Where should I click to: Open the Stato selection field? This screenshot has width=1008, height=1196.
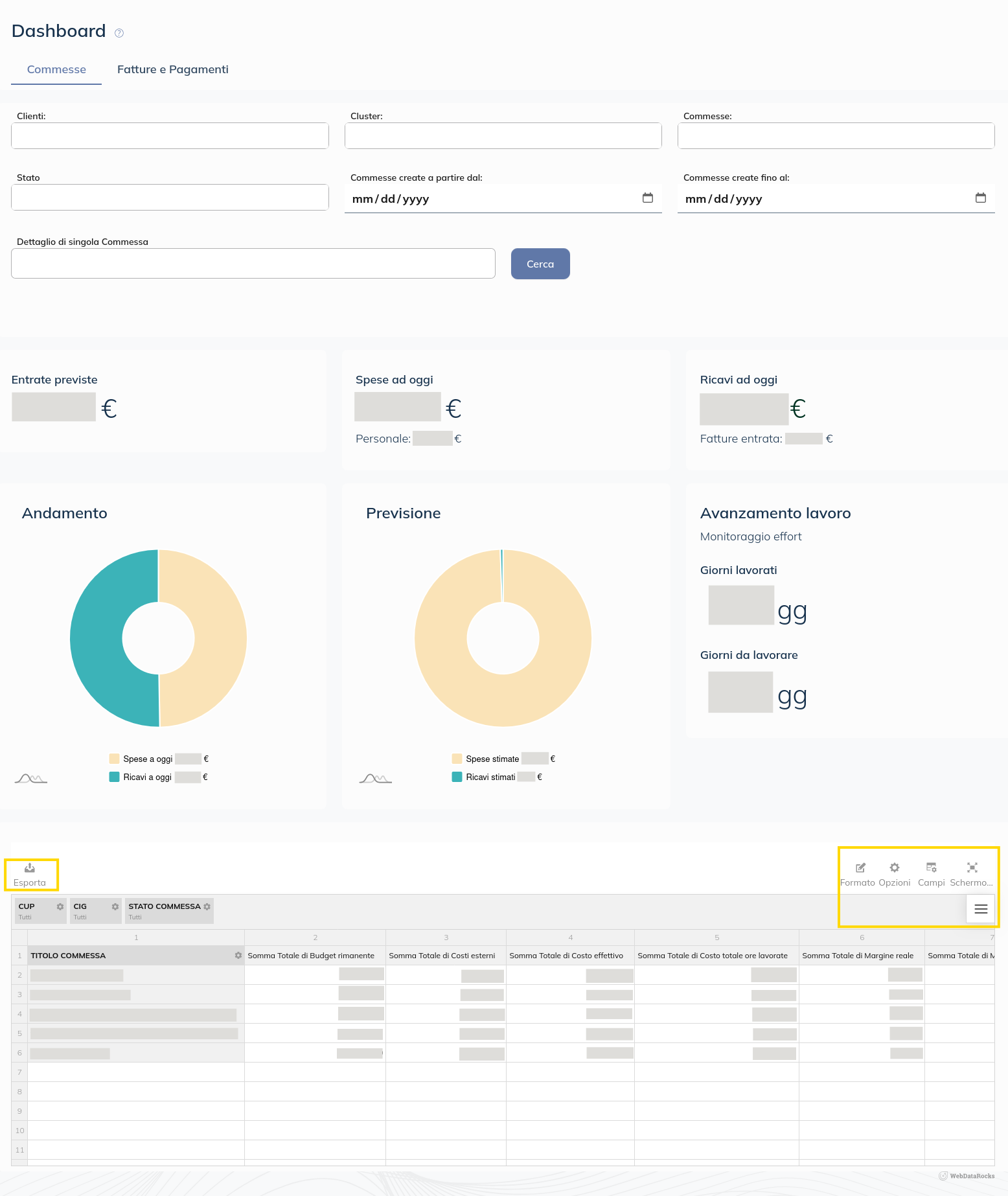170,198
